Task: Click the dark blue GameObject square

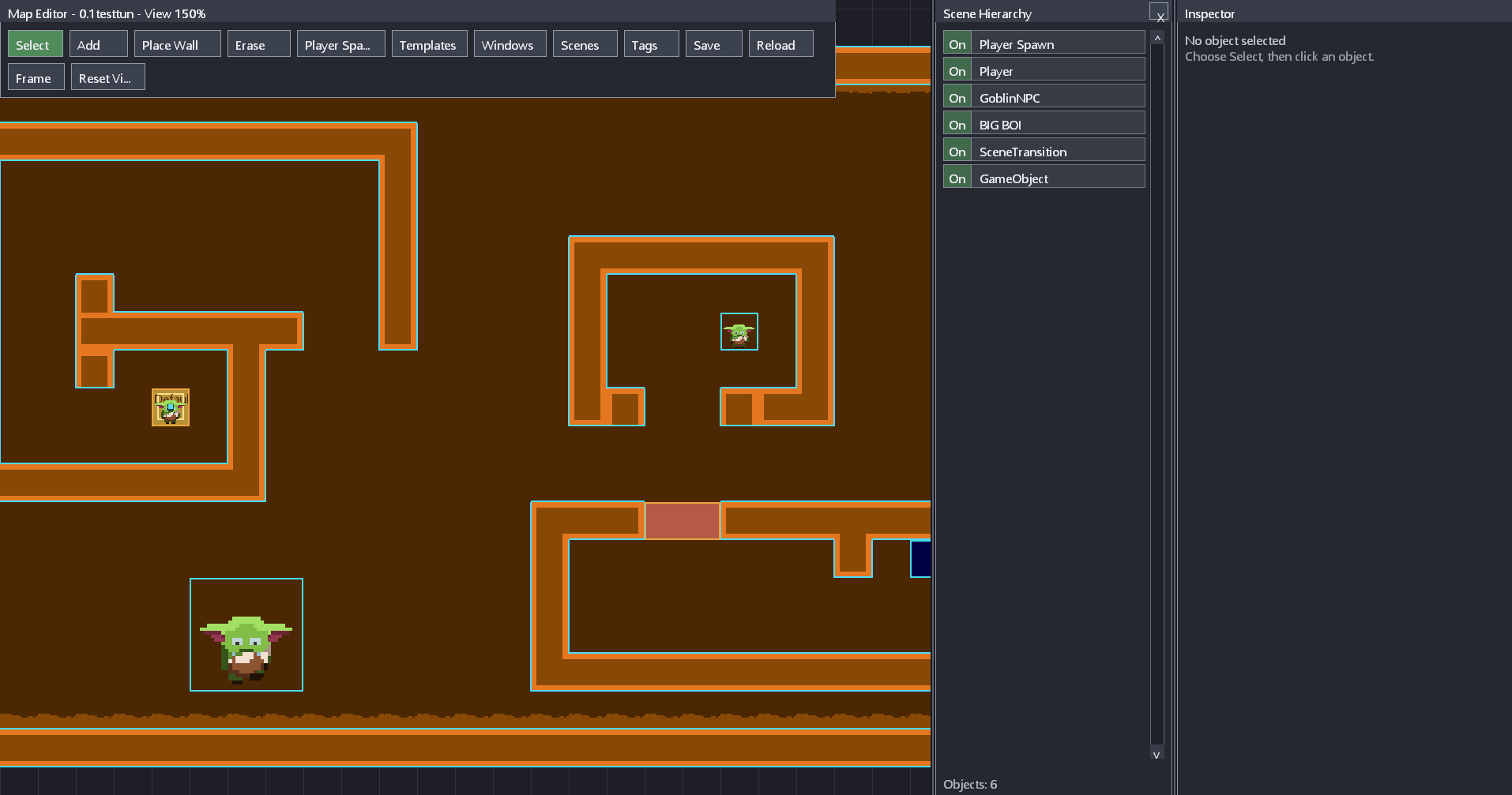Action: (921, 559)
